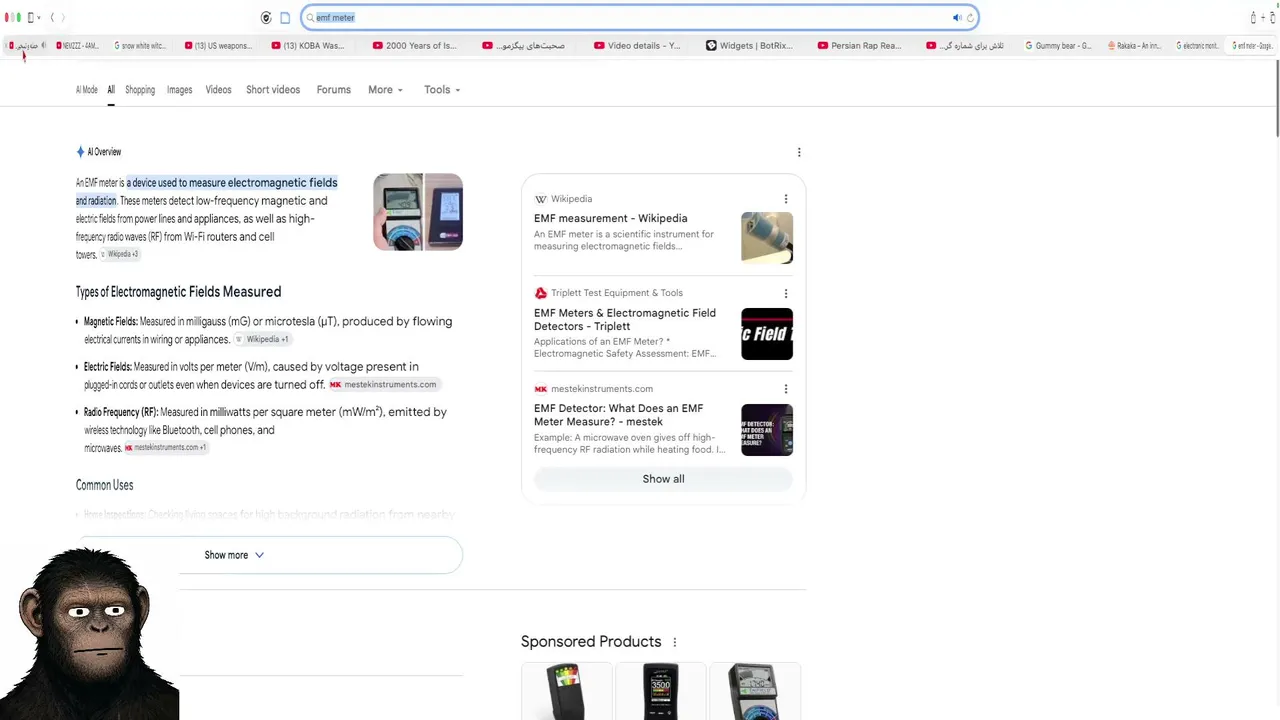Select the Videos search filter
Screen dimensions: 1280x720
coord(218,90)
